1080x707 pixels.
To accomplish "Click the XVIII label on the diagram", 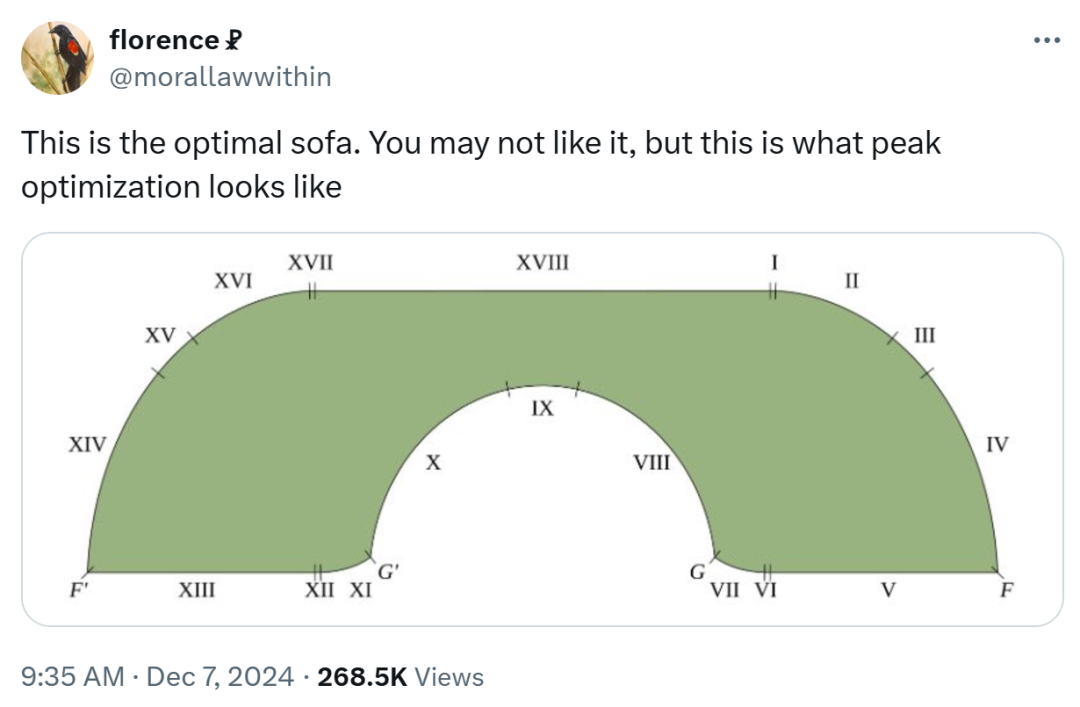I will pyautogui.click(x=543, y=263).
